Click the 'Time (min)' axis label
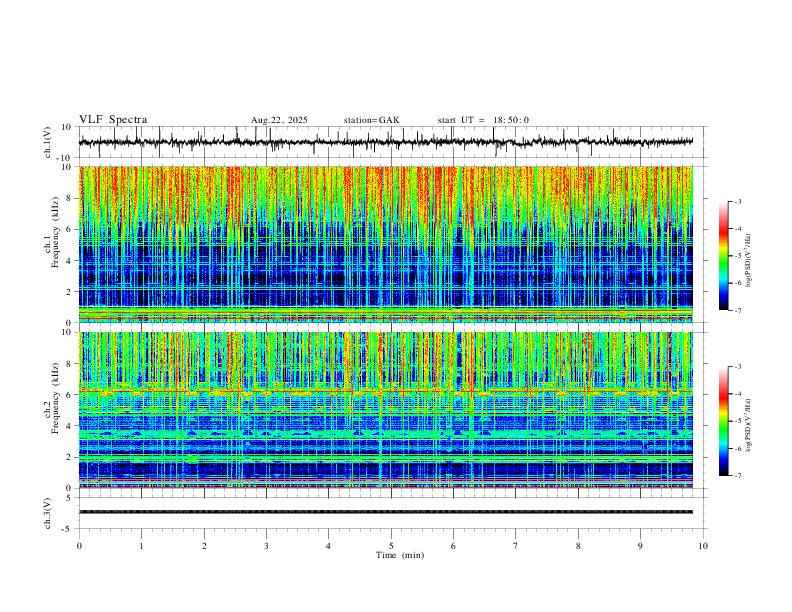Screen dimensions: 792x612 point(400,555)
